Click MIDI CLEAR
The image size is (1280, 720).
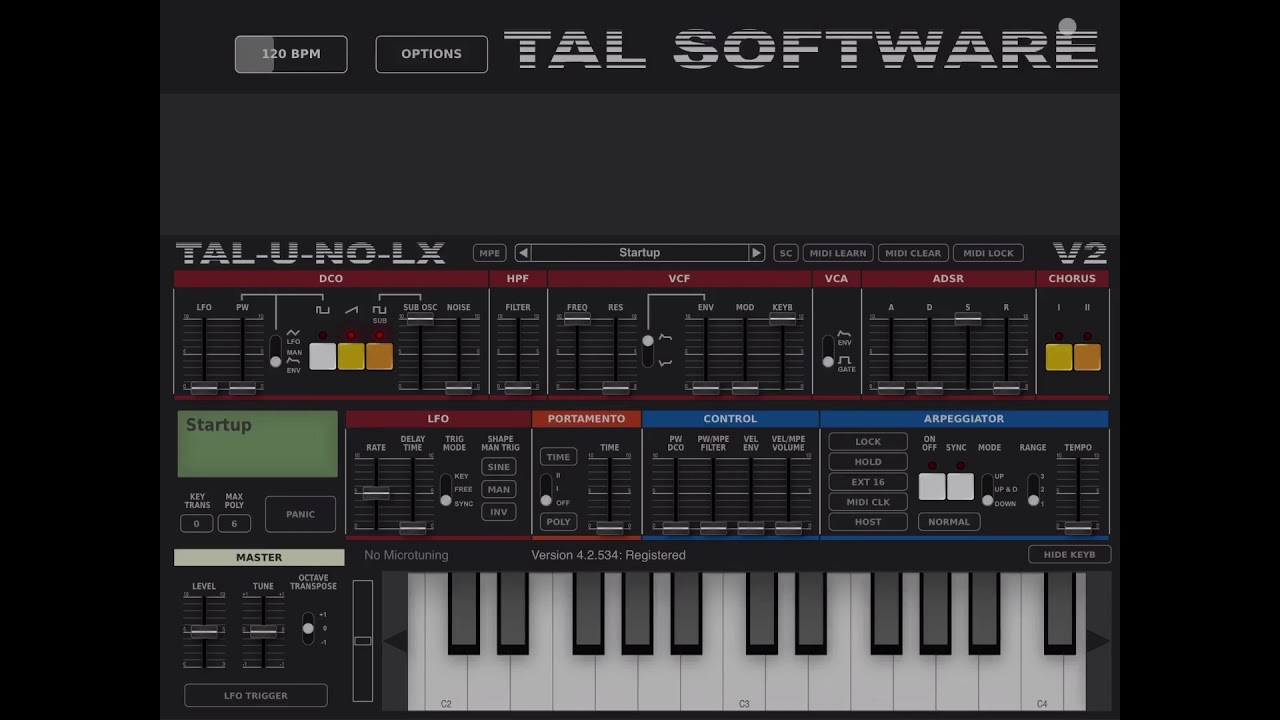(x=913, y=253)
